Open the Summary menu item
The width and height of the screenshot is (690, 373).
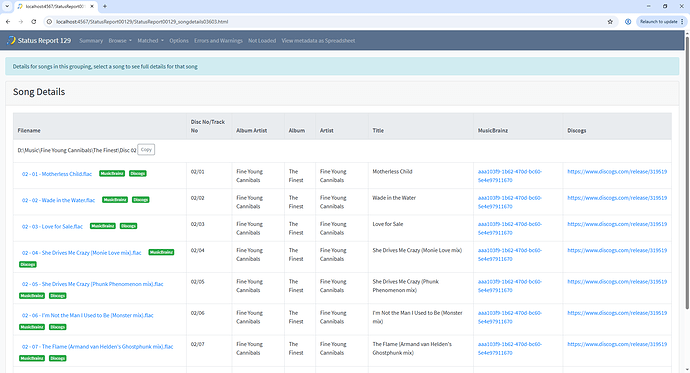(x=91, y=40)
